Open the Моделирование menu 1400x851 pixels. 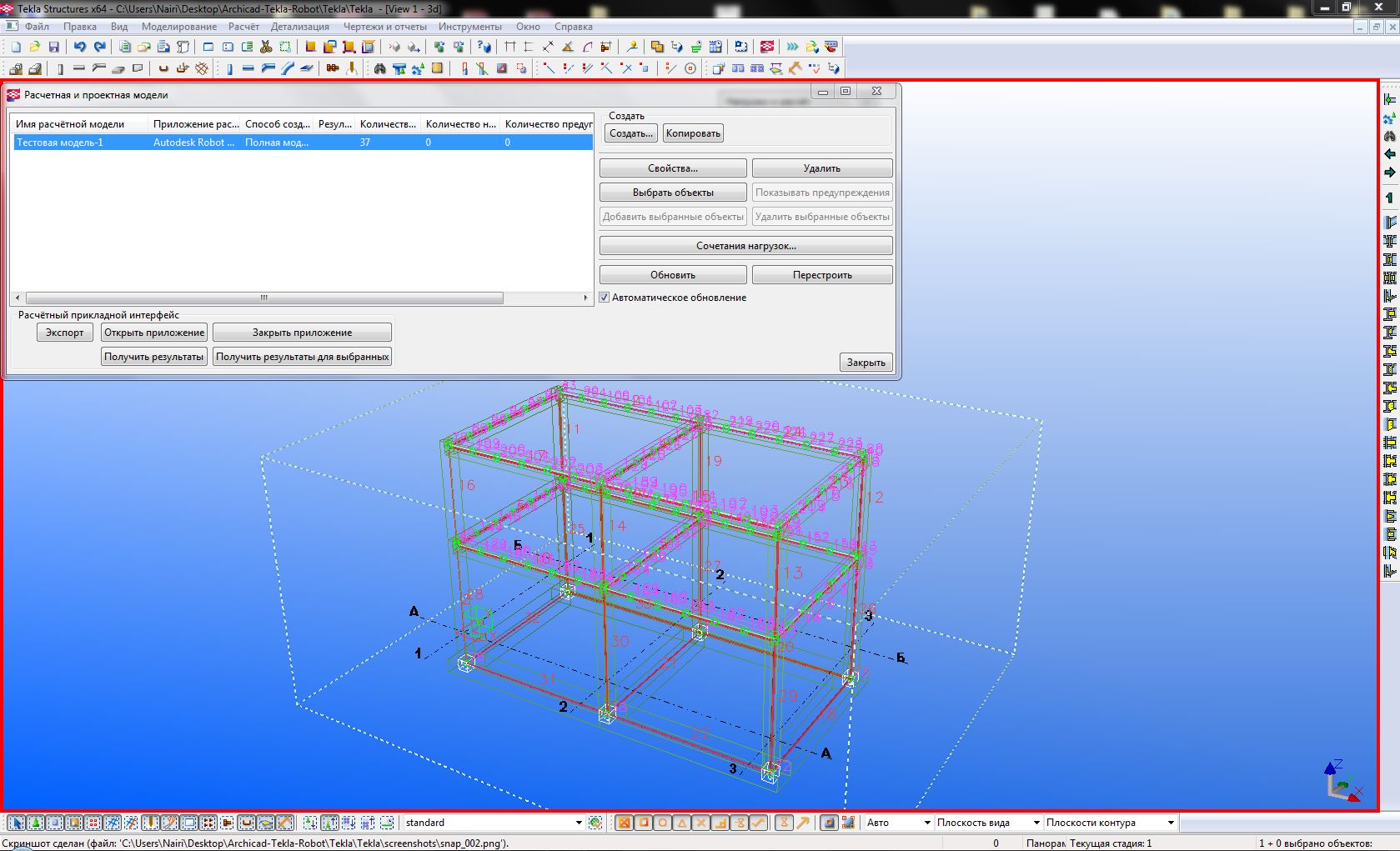[178, 27]
